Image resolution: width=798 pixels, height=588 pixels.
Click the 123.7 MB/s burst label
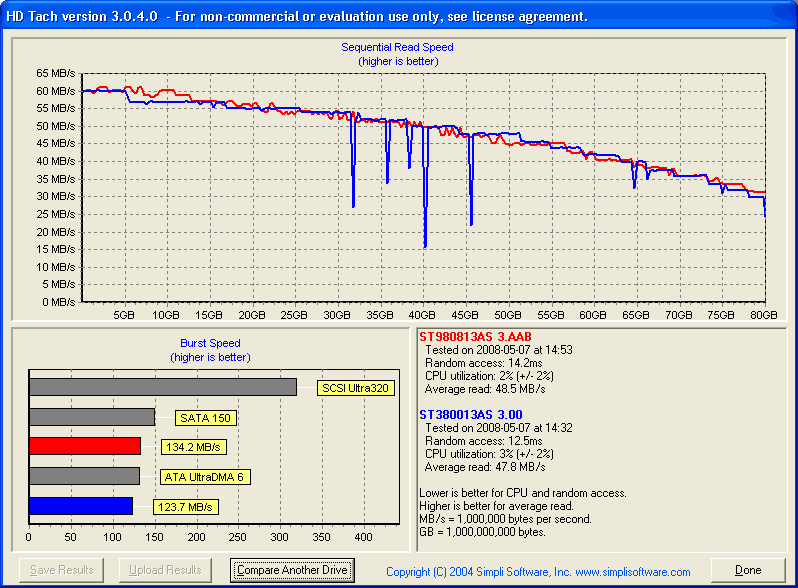pos(185,507)
